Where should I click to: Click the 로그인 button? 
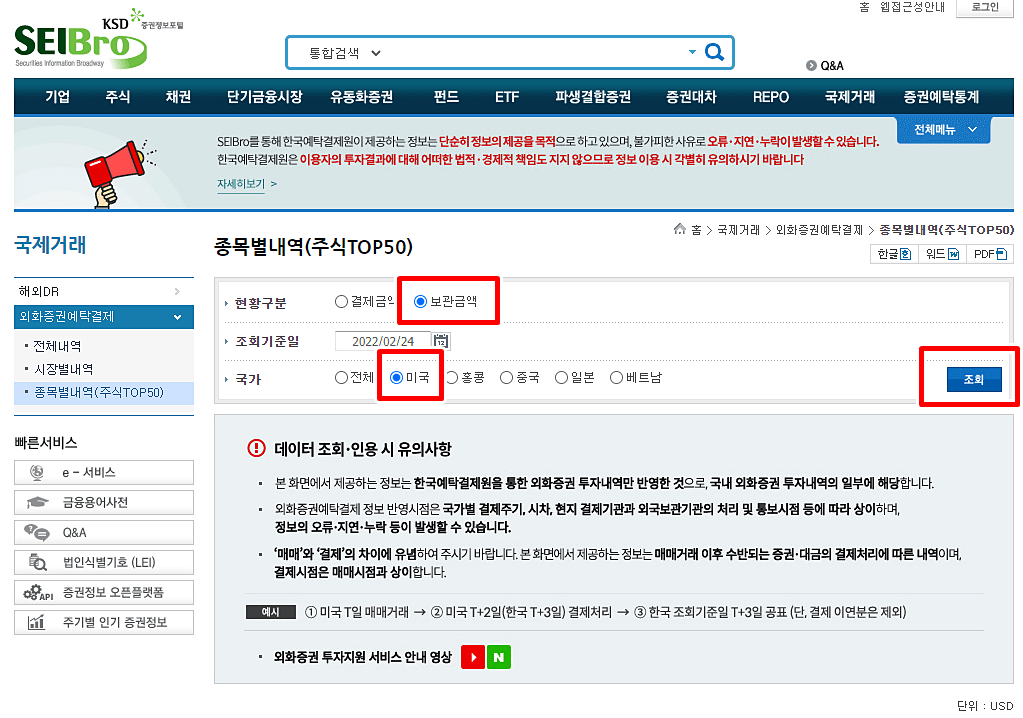point(985,7)
